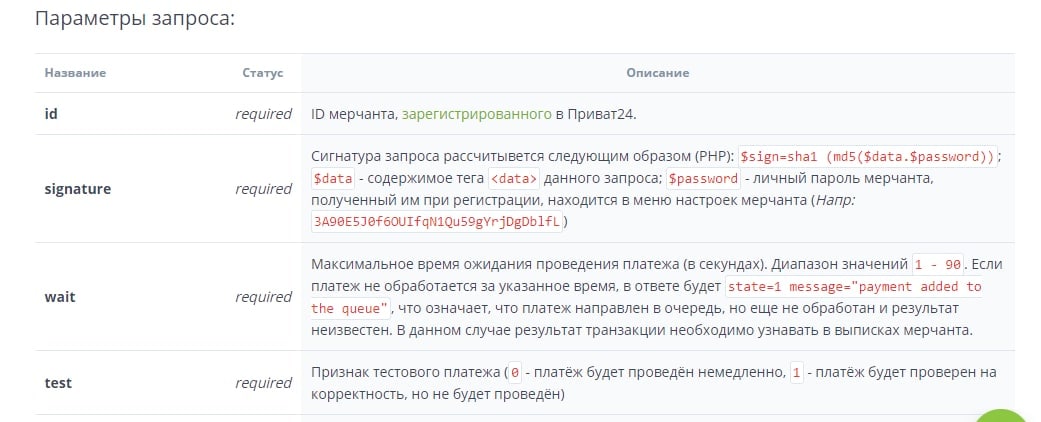This screenshot has width=1041, height=422.
Task: Click "required" status in the wait row
Action: point(263,297)
